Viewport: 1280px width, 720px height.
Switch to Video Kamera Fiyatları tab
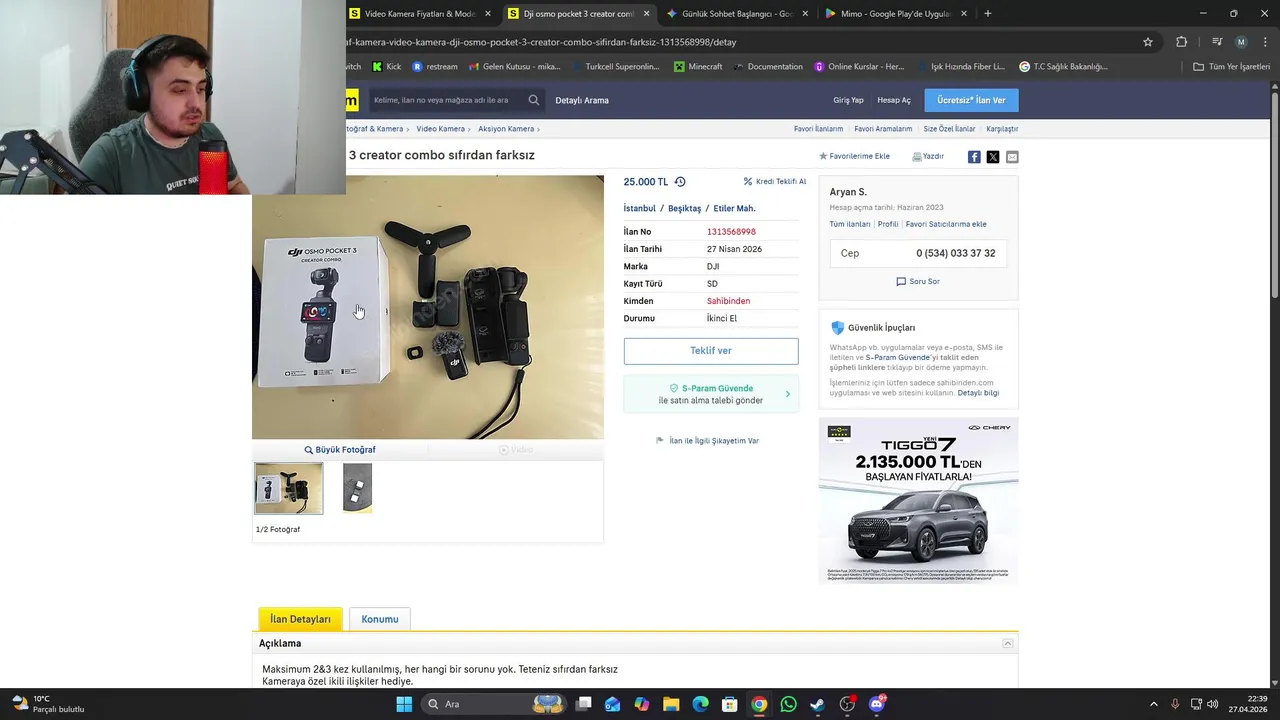pos(420,14)
